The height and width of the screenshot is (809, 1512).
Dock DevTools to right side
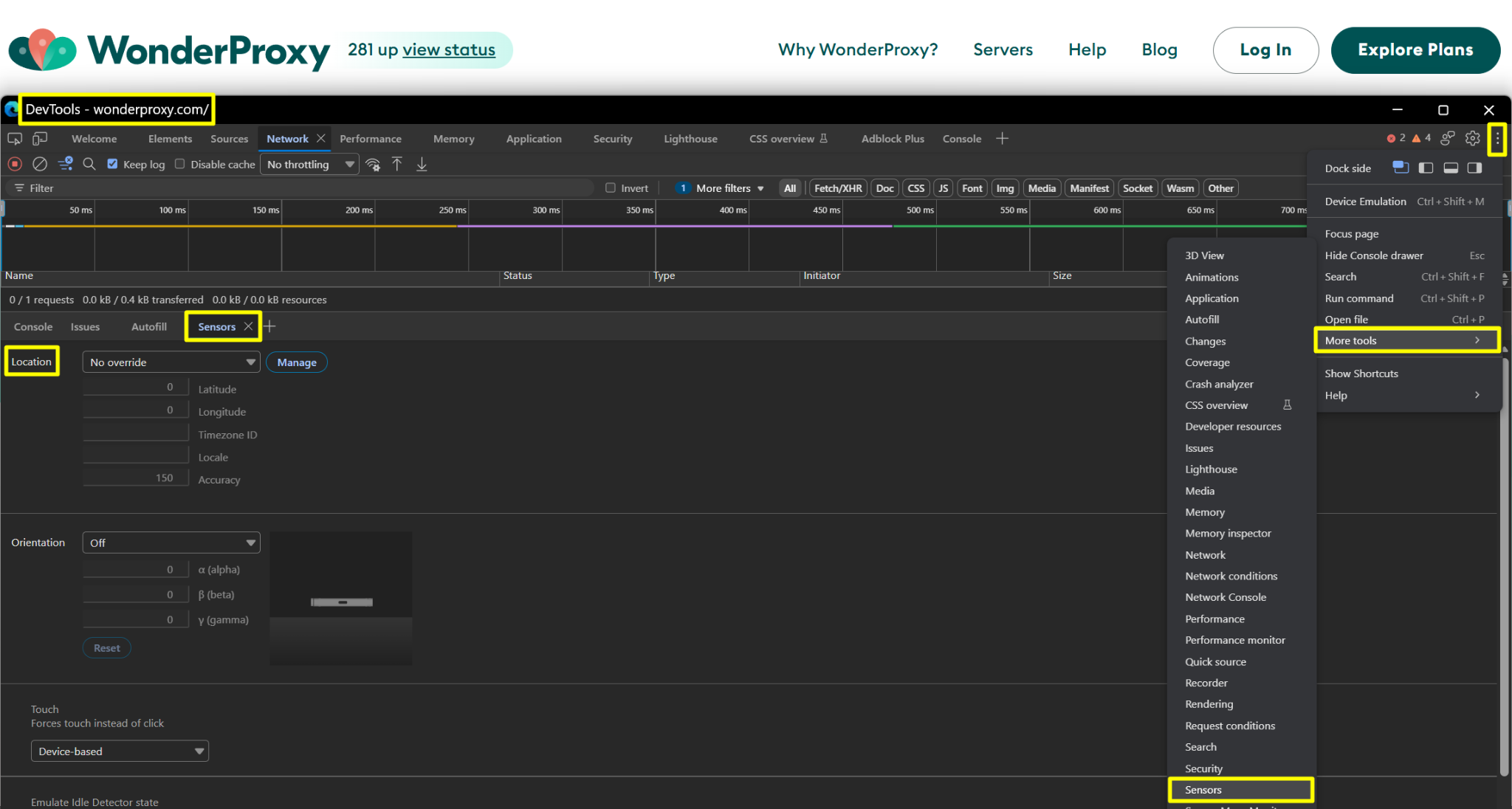(1475, 168)
